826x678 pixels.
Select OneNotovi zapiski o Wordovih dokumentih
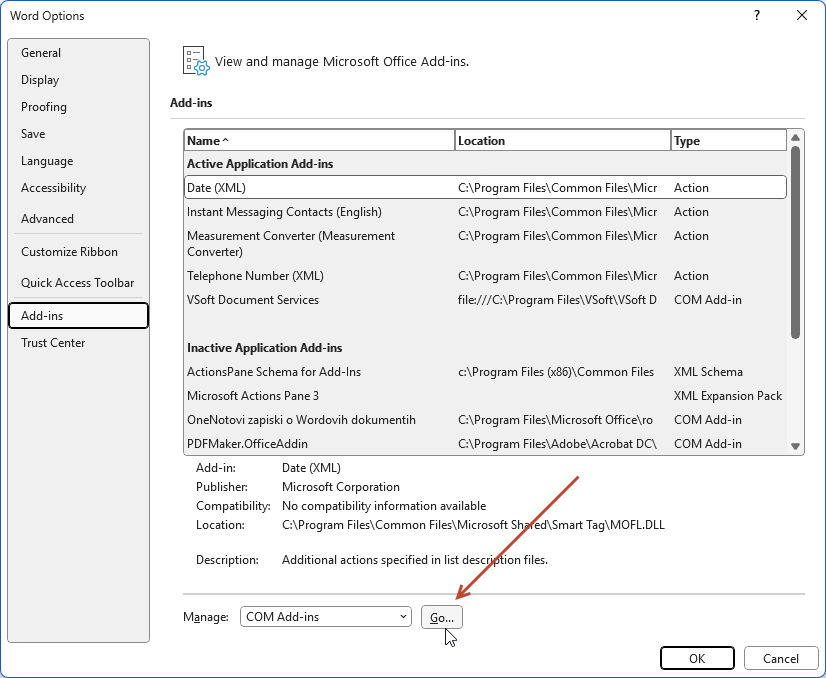485,420
